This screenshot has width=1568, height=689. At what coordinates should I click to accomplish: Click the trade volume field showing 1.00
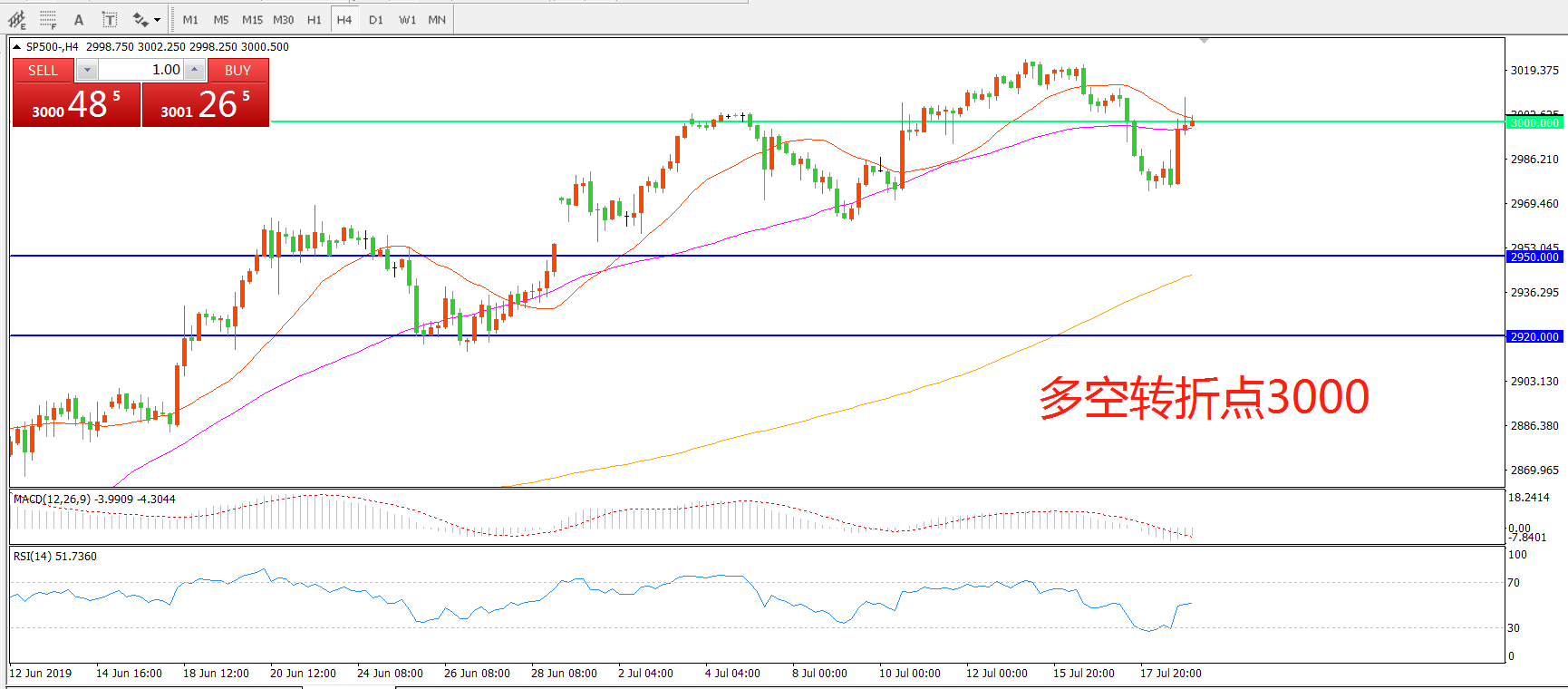pyautogui.click(x=140, y=70)
